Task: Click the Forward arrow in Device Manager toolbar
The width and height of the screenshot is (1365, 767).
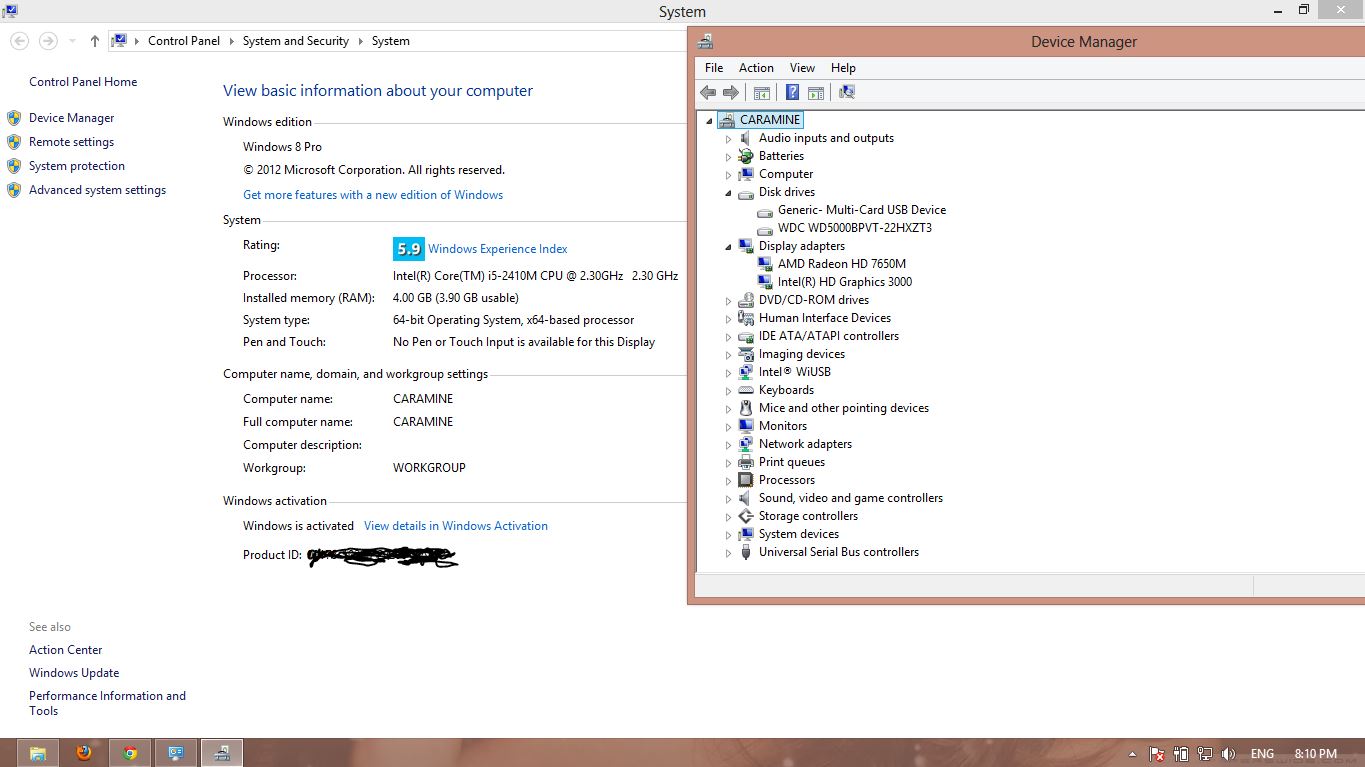Action: [731, 92]
